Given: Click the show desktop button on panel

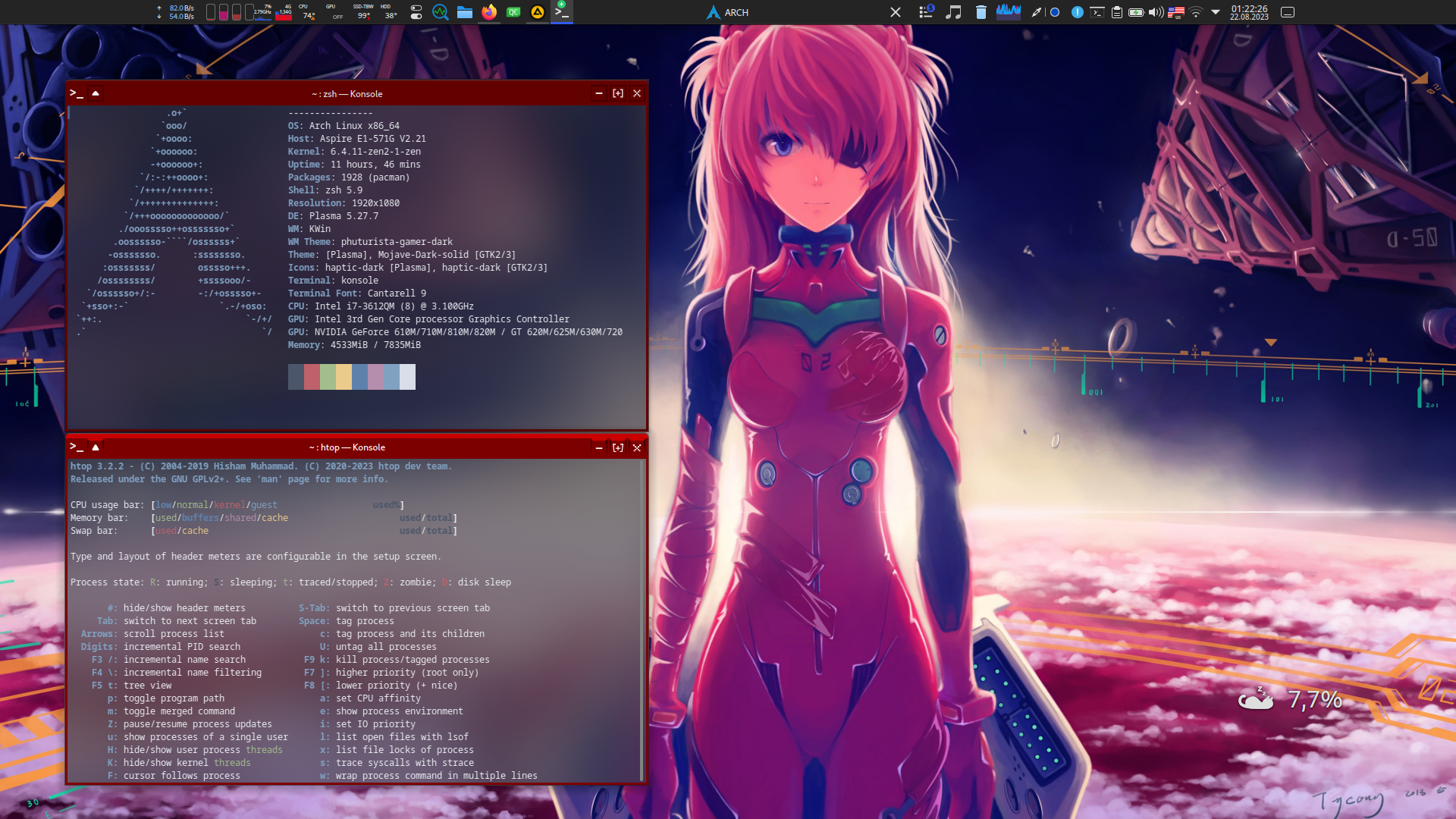Looking at the screenshot, I should pos(1288,12).
